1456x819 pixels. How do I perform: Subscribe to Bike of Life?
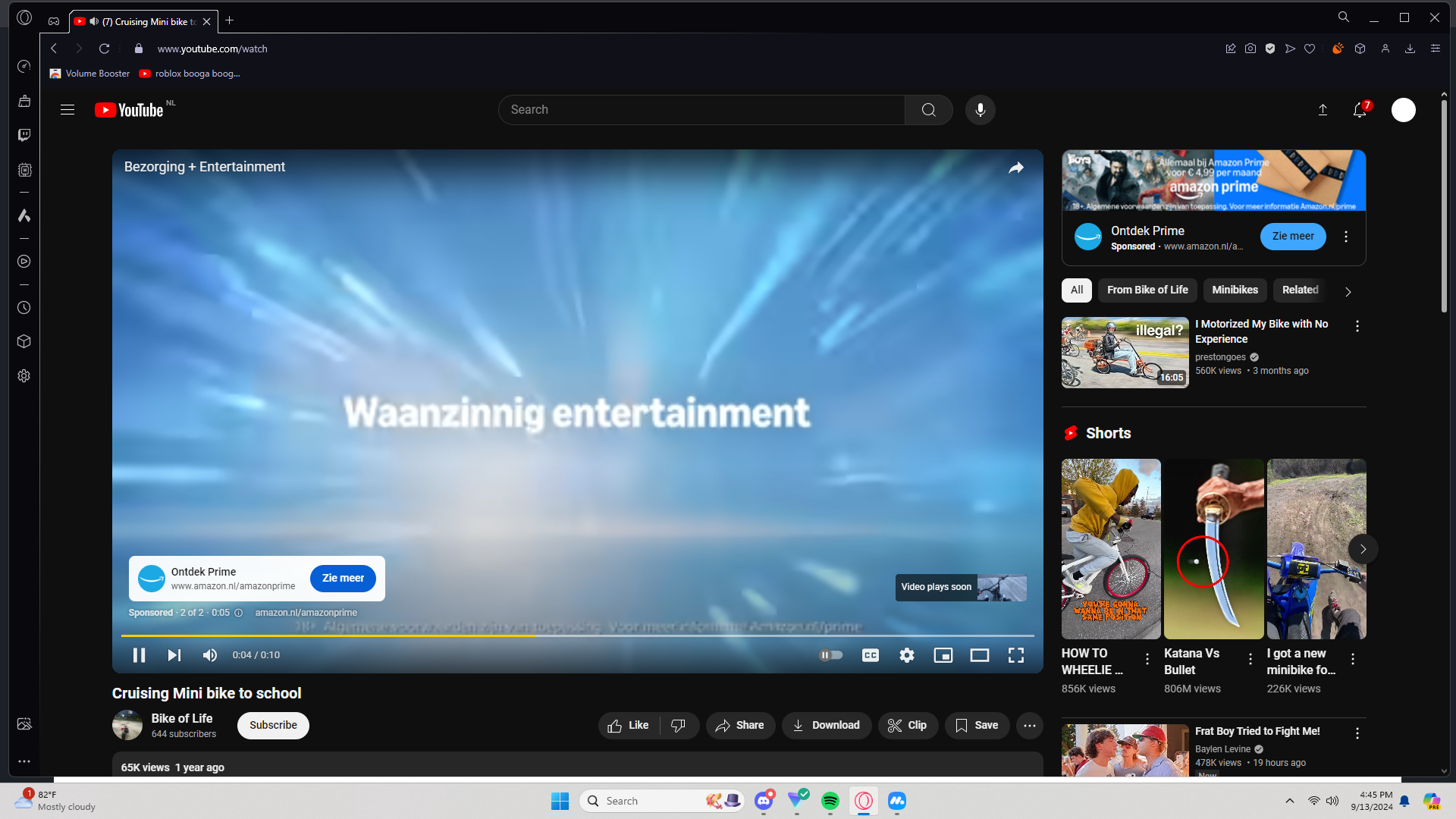pos(273,726)
